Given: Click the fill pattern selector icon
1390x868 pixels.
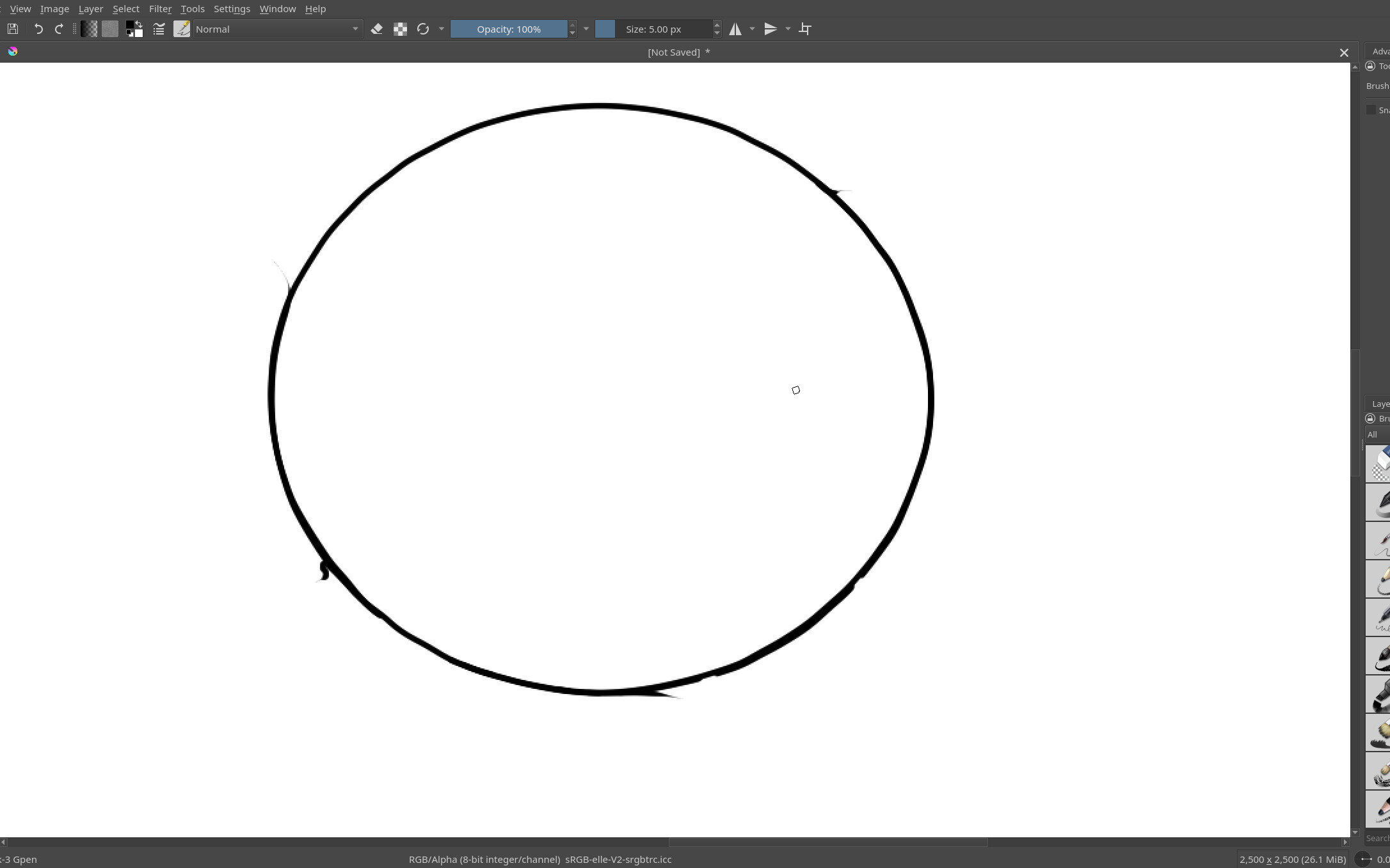Looking at the screenshot, I should coord(109,29).
